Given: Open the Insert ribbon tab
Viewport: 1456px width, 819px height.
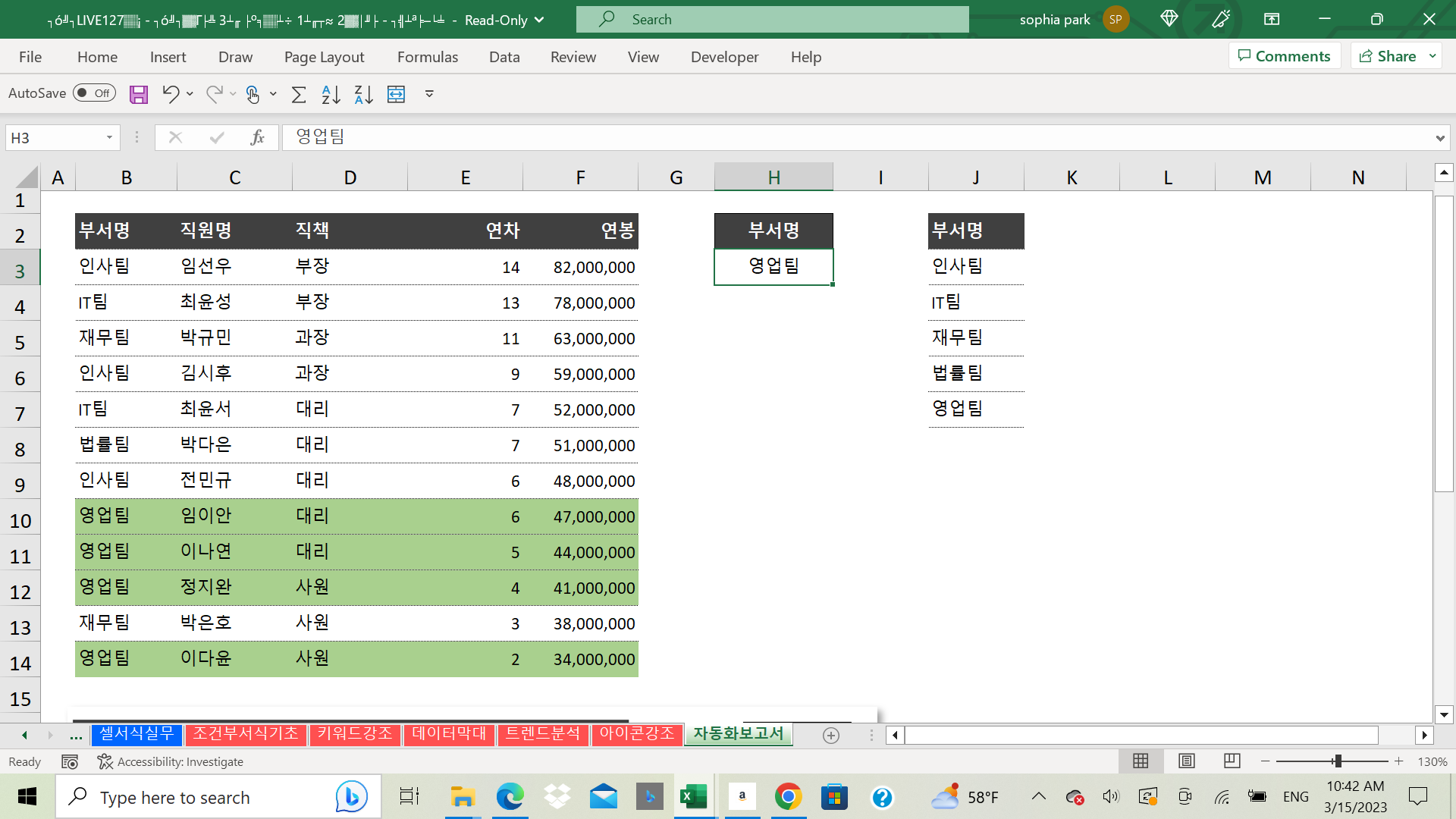Looking at the screenshot, I should (168, 57).
